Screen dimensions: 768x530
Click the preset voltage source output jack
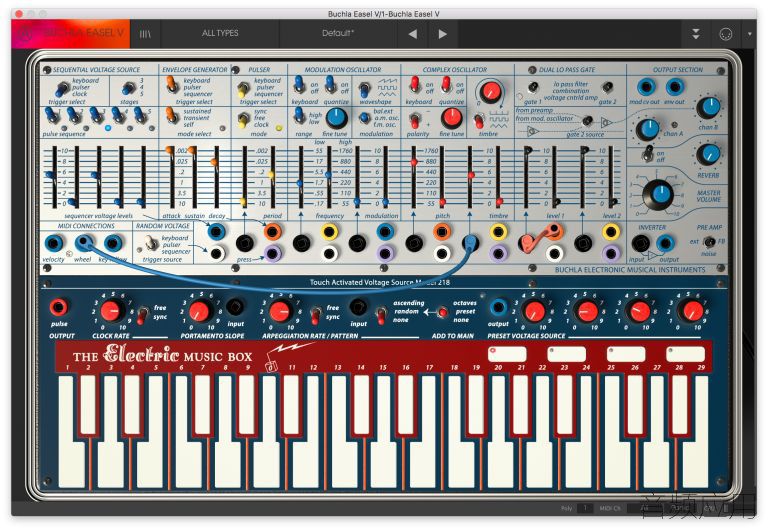coord(498,308)
